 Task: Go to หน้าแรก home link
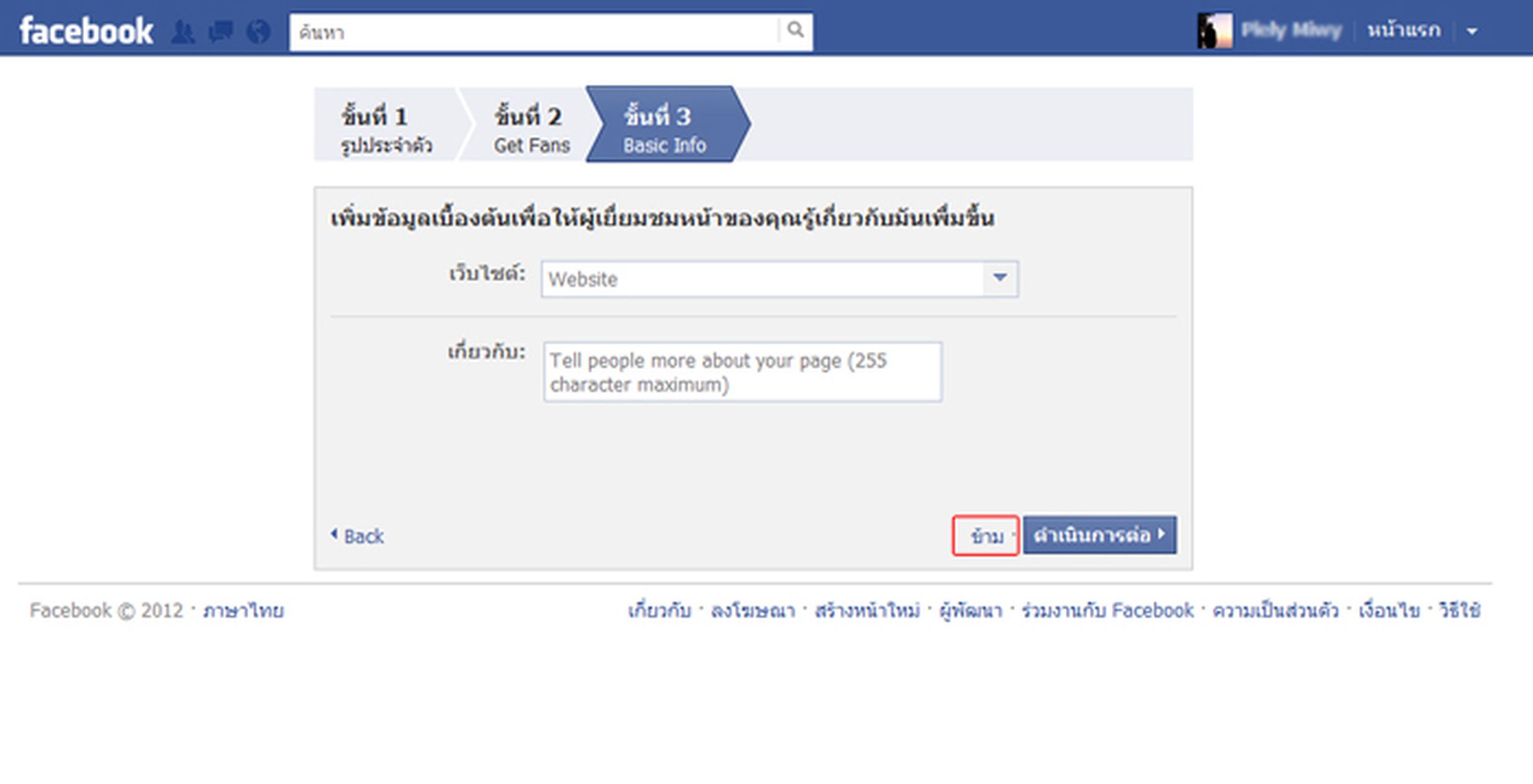pos(1404,30)
